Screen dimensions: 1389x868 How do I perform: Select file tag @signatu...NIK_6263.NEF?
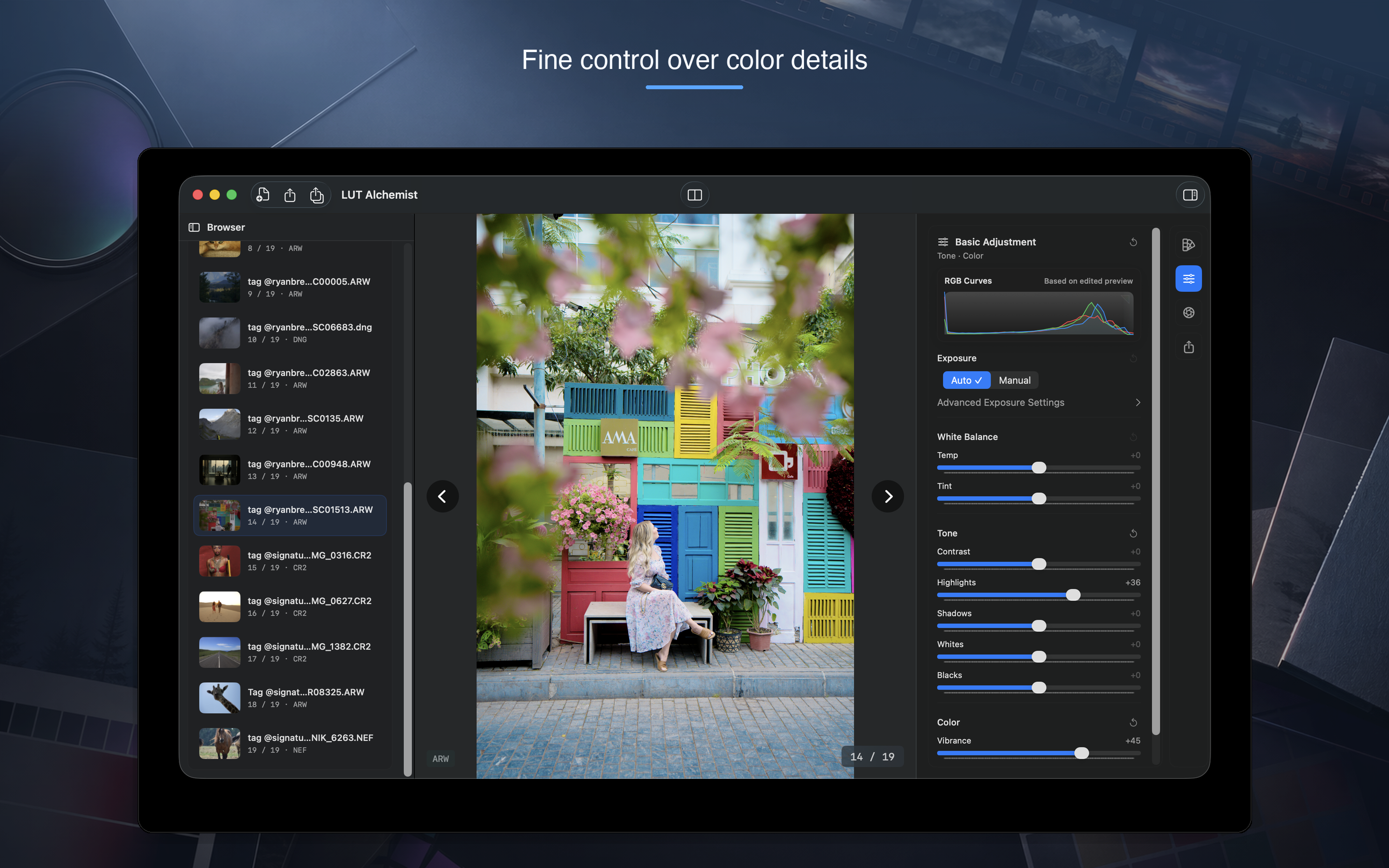[x=290, y=744]
